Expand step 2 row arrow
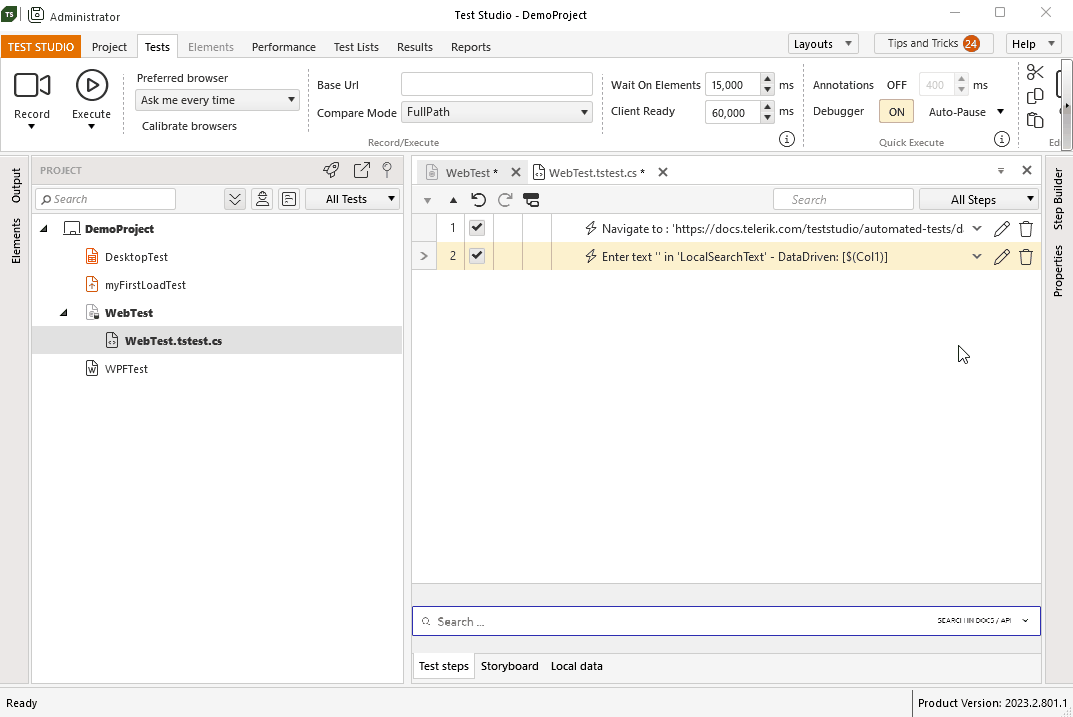 424,256
